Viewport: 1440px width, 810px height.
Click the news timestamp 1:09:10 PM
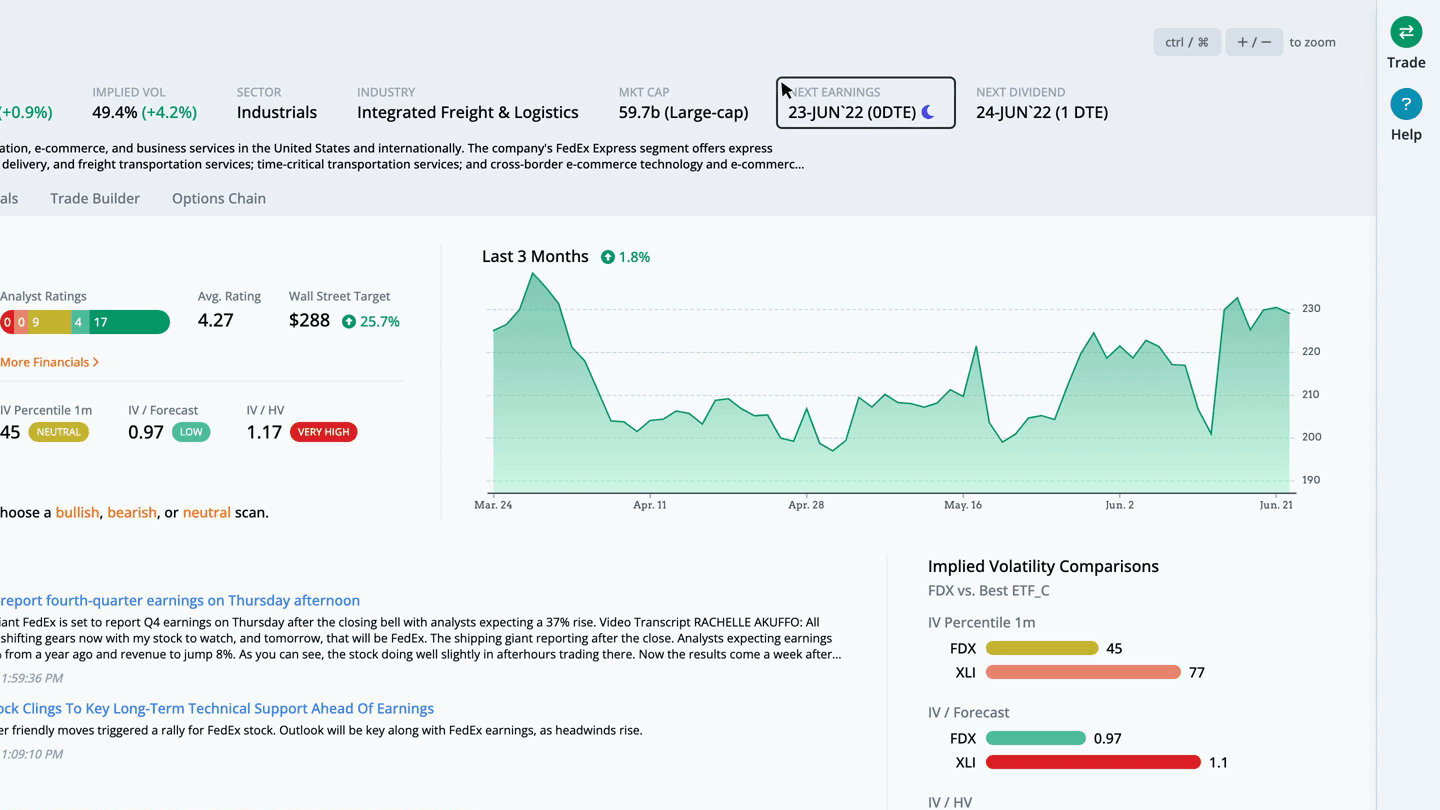tap(32, 754)
